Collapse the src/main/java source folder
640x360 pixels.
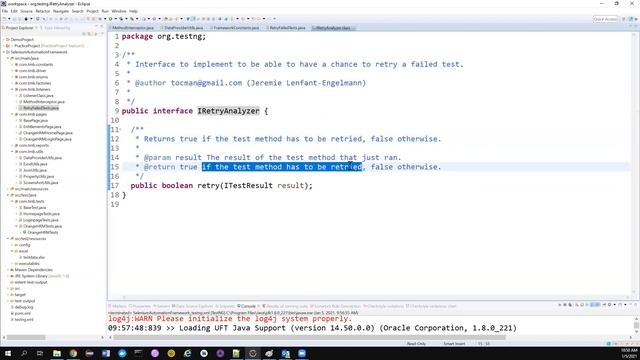[8, 58]
